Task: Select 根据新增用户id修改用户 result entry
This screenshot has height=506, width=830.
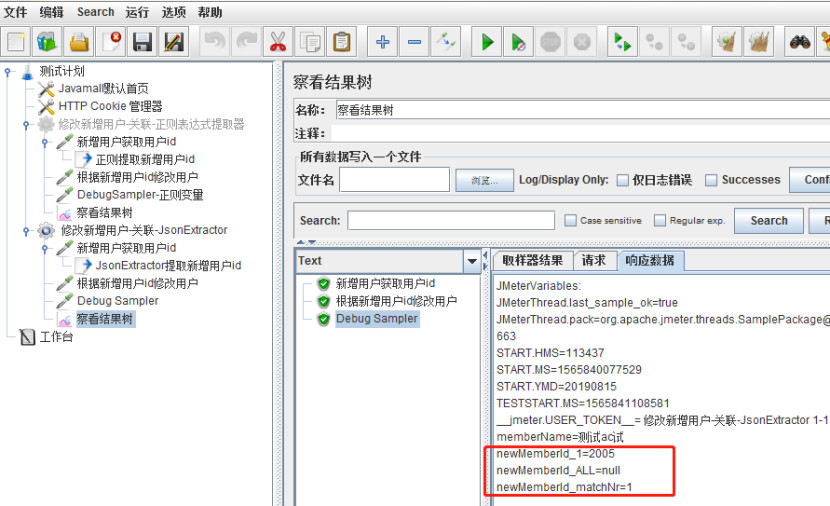Action: 396,301
